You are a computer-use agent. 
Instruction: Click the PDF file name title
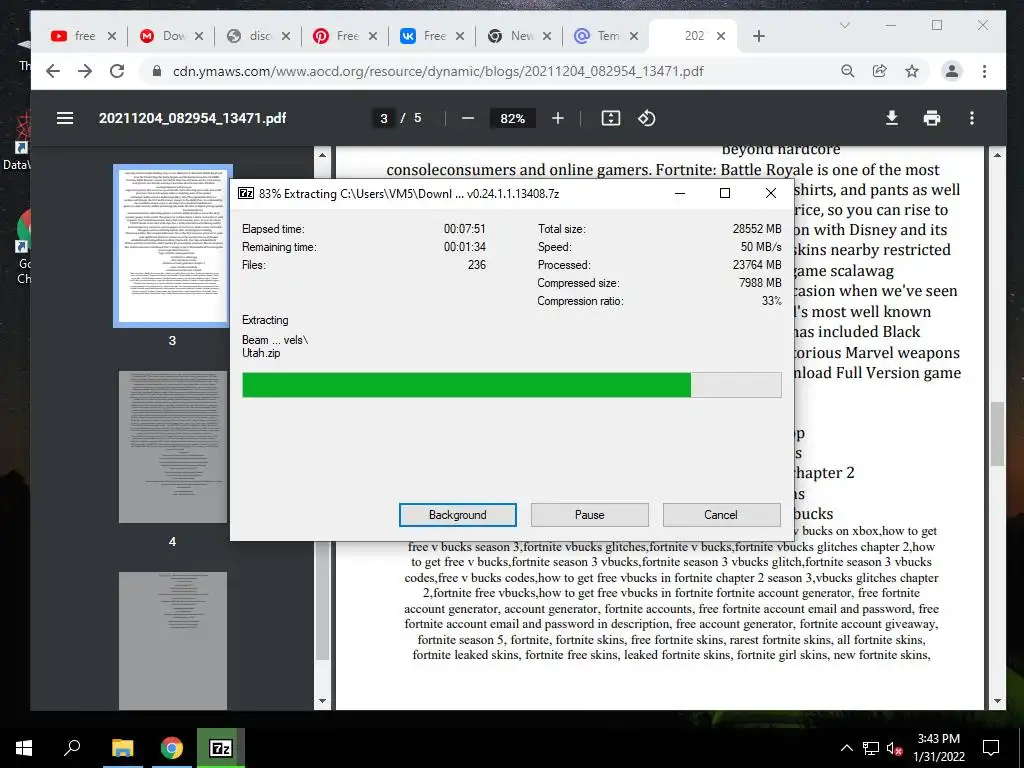(x=192, y=118)
